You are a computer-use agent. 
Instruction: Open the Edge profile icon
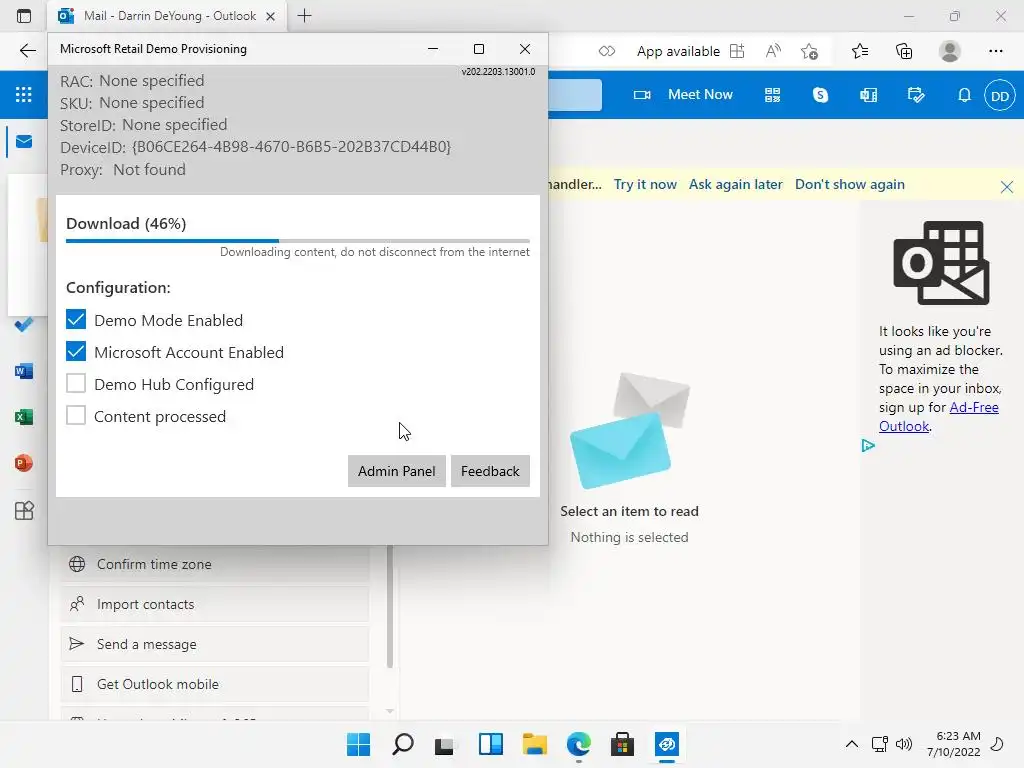pyautogui.click(x=950, y=51)
